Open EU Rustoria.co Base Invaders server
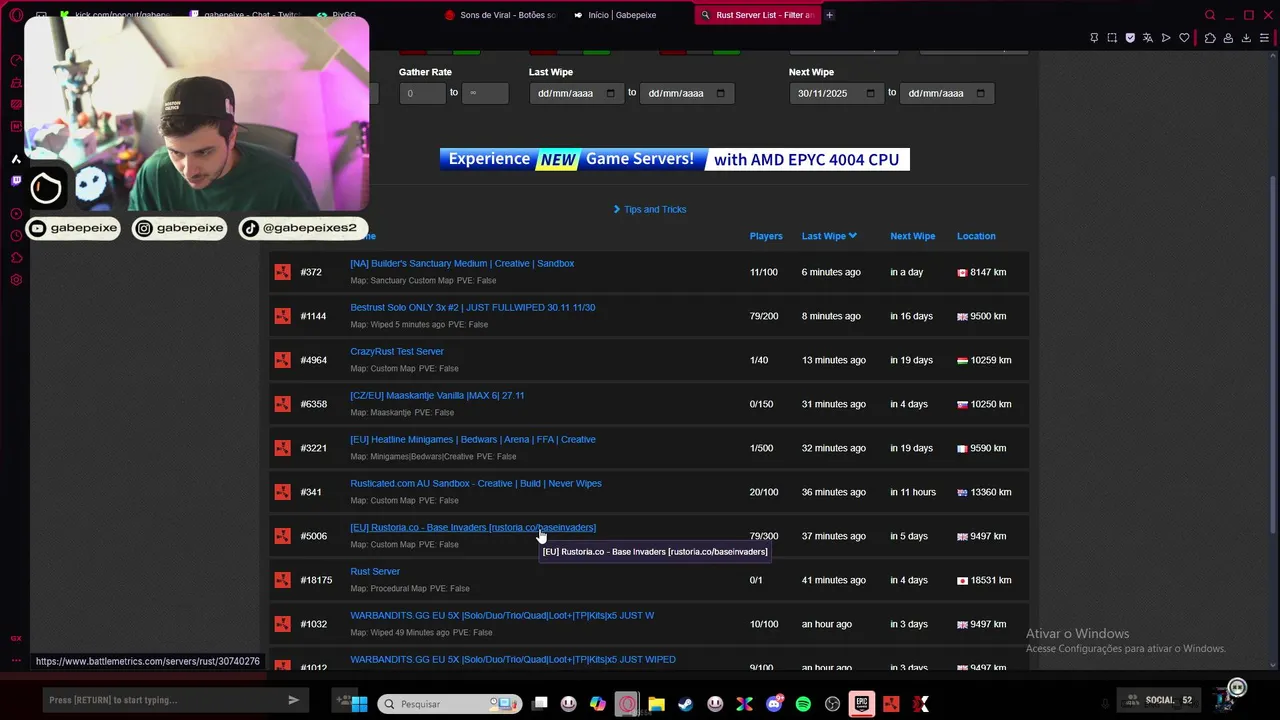This screenshot has width=1280, height=720. pyautogui.click(x=473, y=528)
